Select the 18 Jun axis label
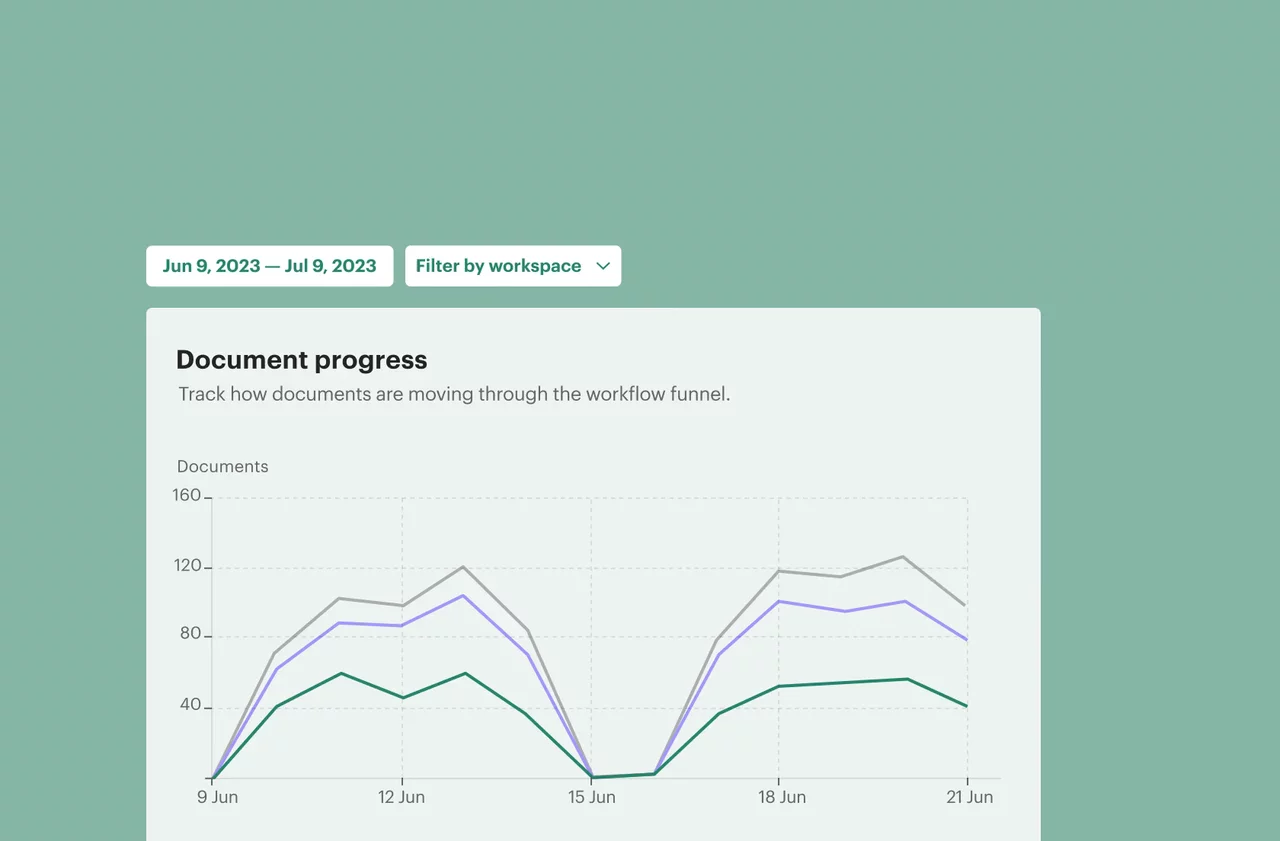1280x841 pixels. click(781, 797)
